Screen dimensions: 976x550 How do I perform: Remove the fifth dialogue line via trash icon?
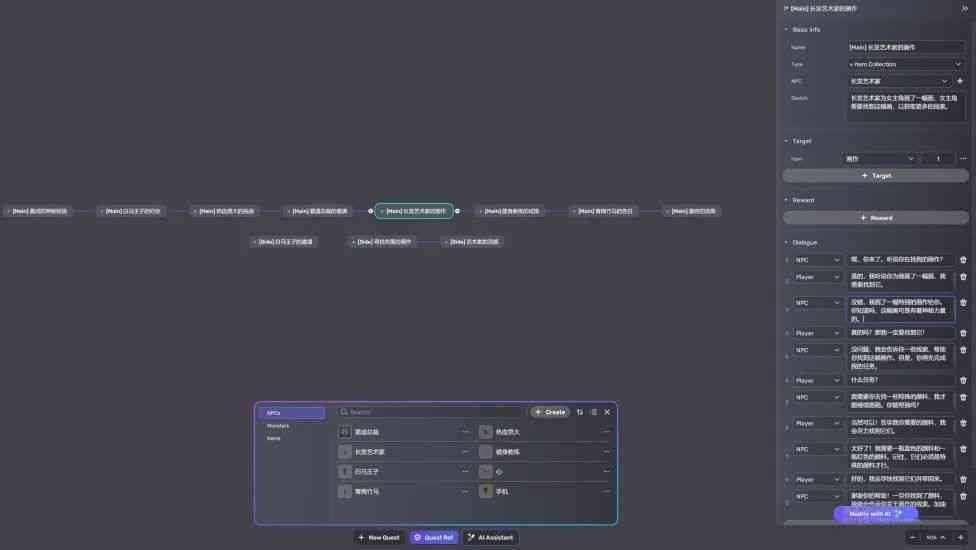tap(963, 350)
